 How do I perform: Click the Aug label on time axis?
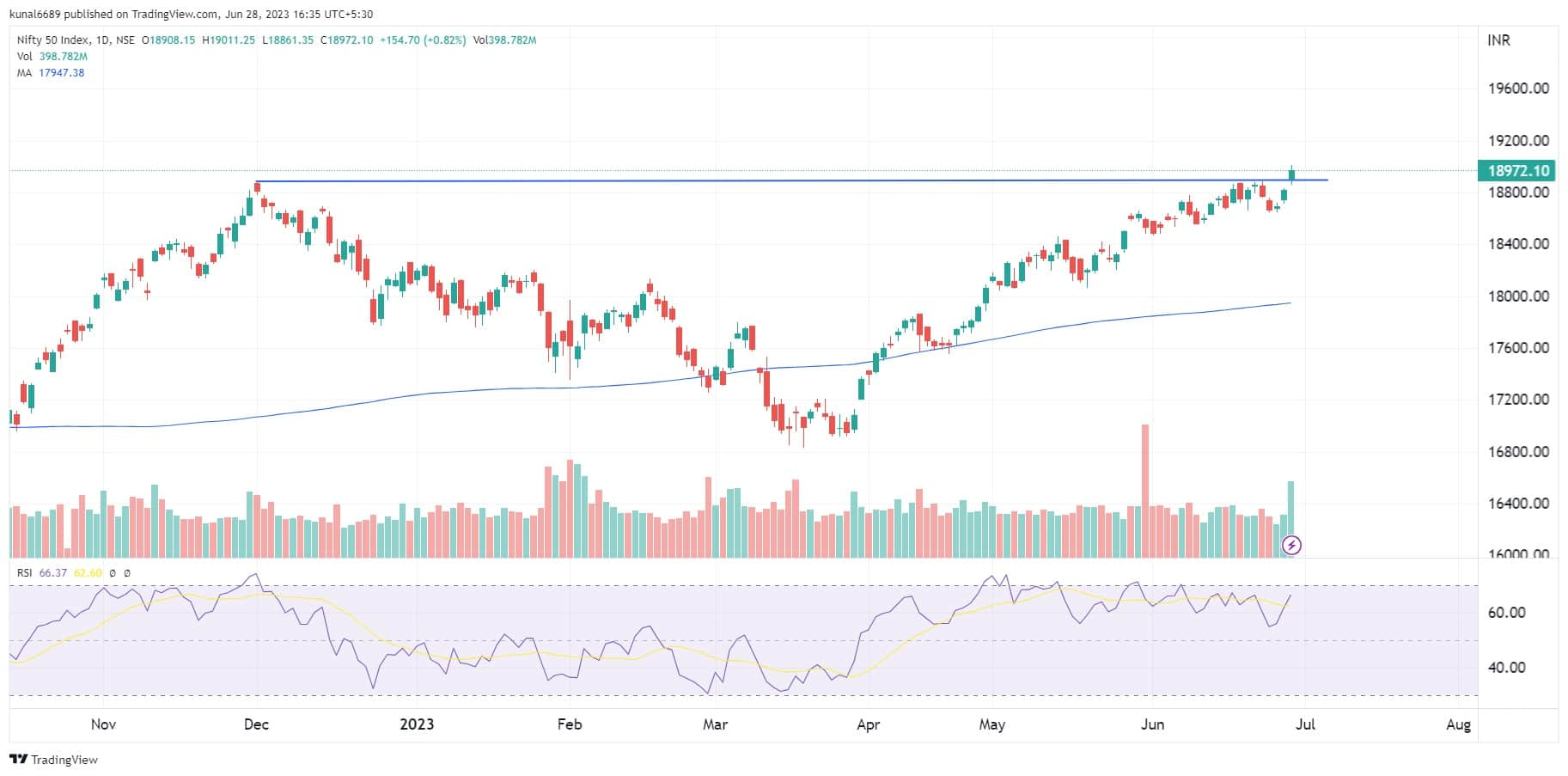point(1458,724)
